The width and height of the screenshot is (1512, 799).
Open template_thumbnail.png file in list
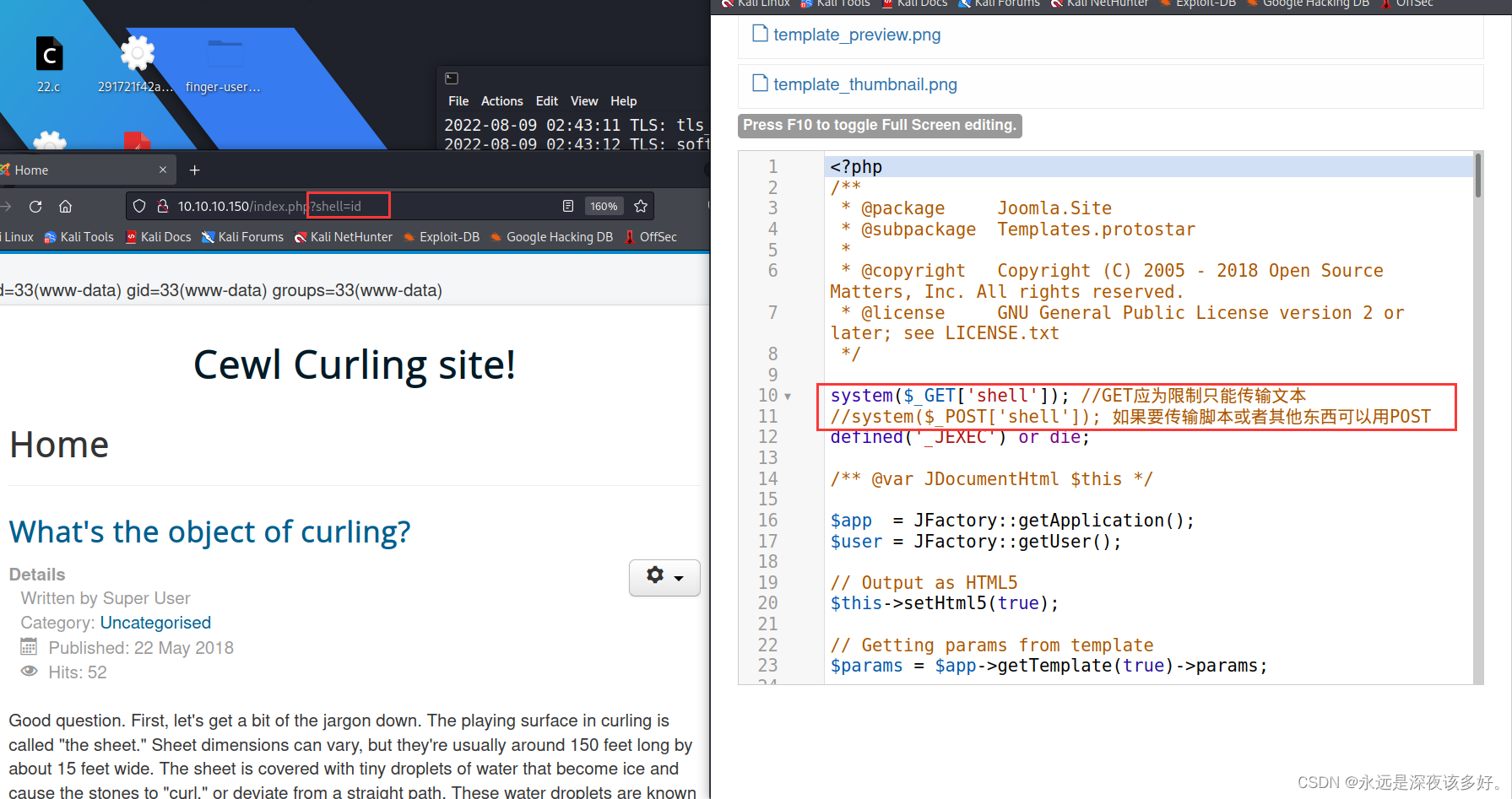[x=865, y=84]
